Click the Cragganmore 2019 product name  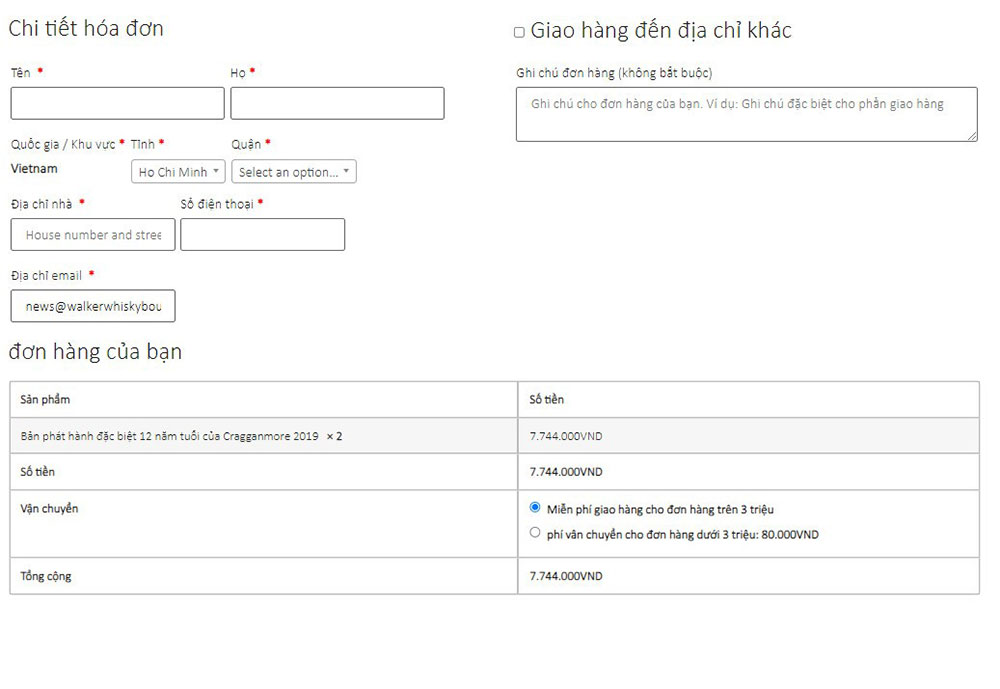pos(169,436)
